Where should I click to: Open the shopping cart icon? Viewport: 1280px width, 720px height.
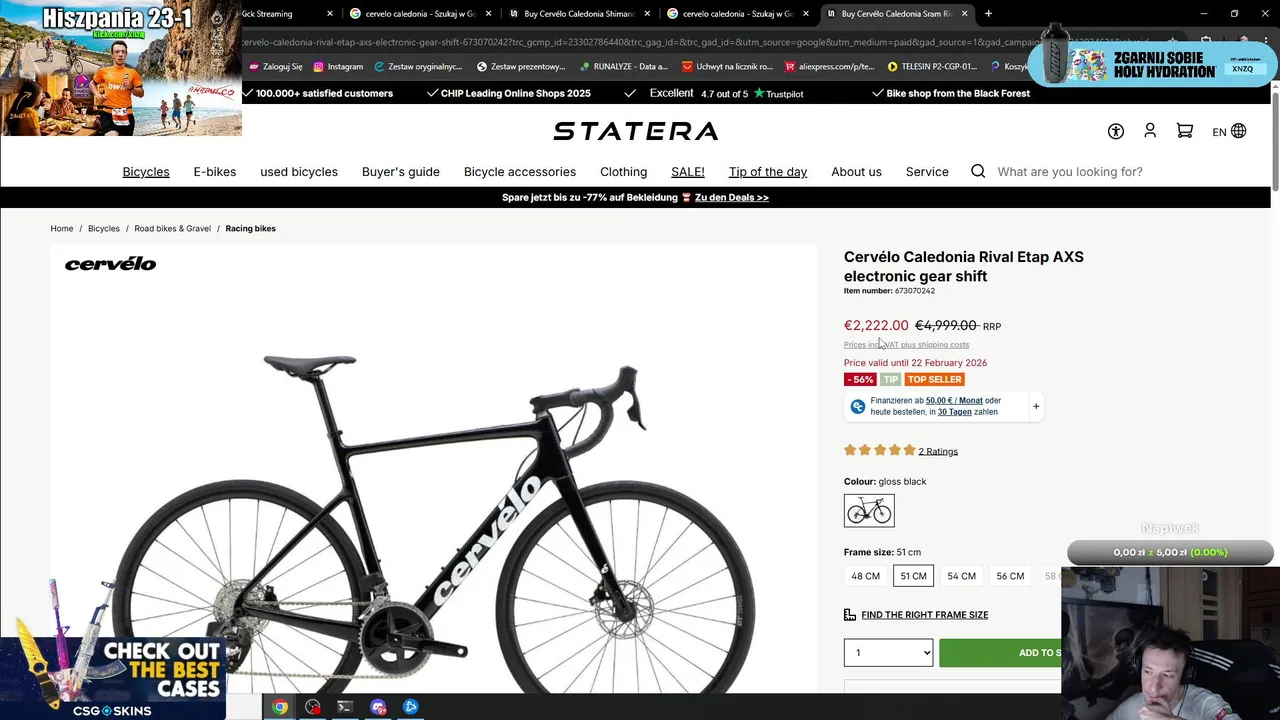[1185, 131]
